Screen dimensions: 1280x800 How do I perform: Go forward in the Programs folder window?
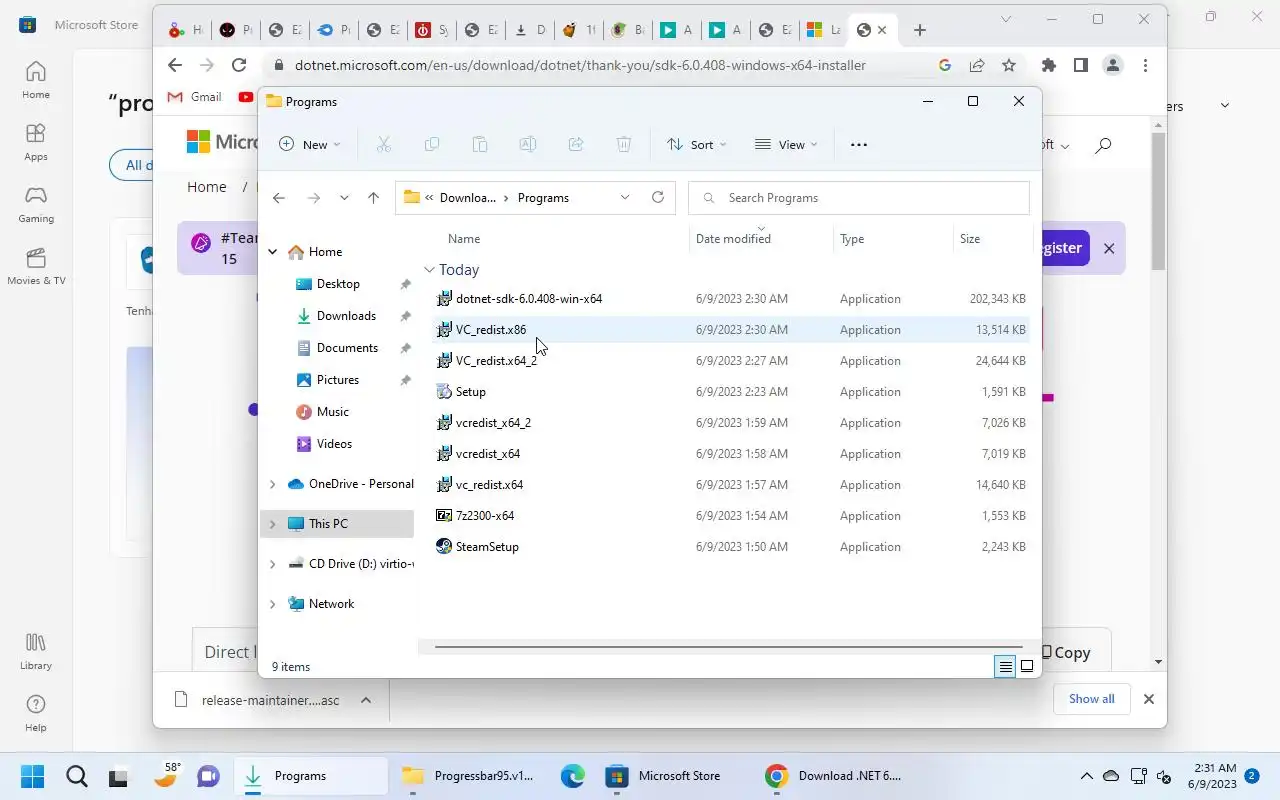[313, 198]
